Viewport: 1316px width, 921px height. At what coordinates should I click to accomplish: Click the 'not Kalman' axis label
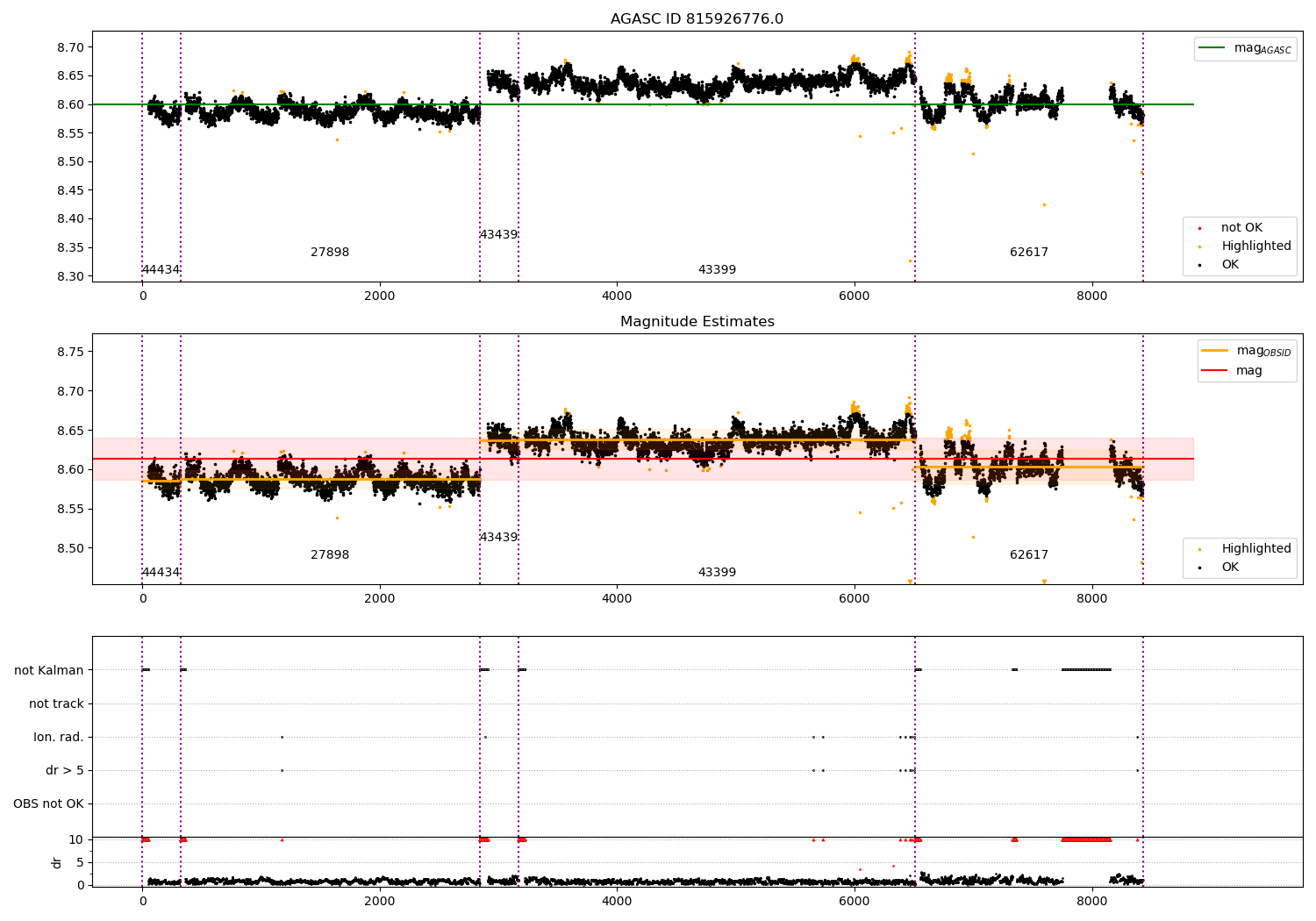(x=49, y=671)
